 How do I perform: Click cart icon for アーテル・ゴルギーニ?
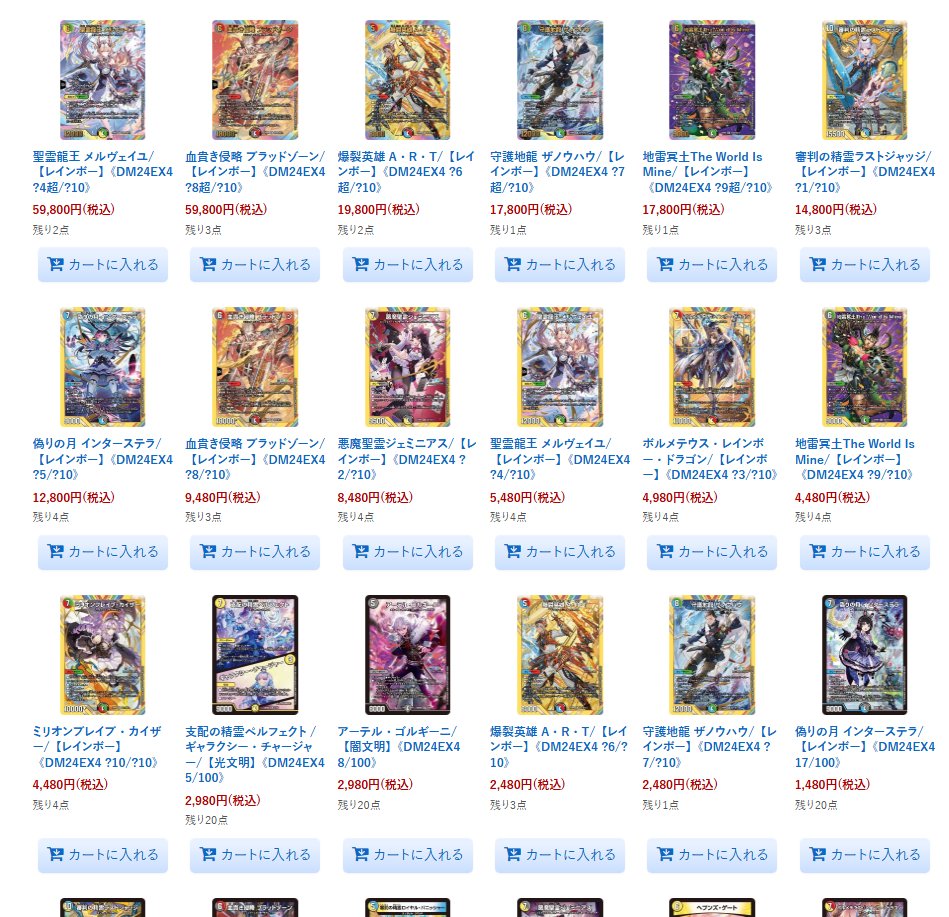coord(361,855)
